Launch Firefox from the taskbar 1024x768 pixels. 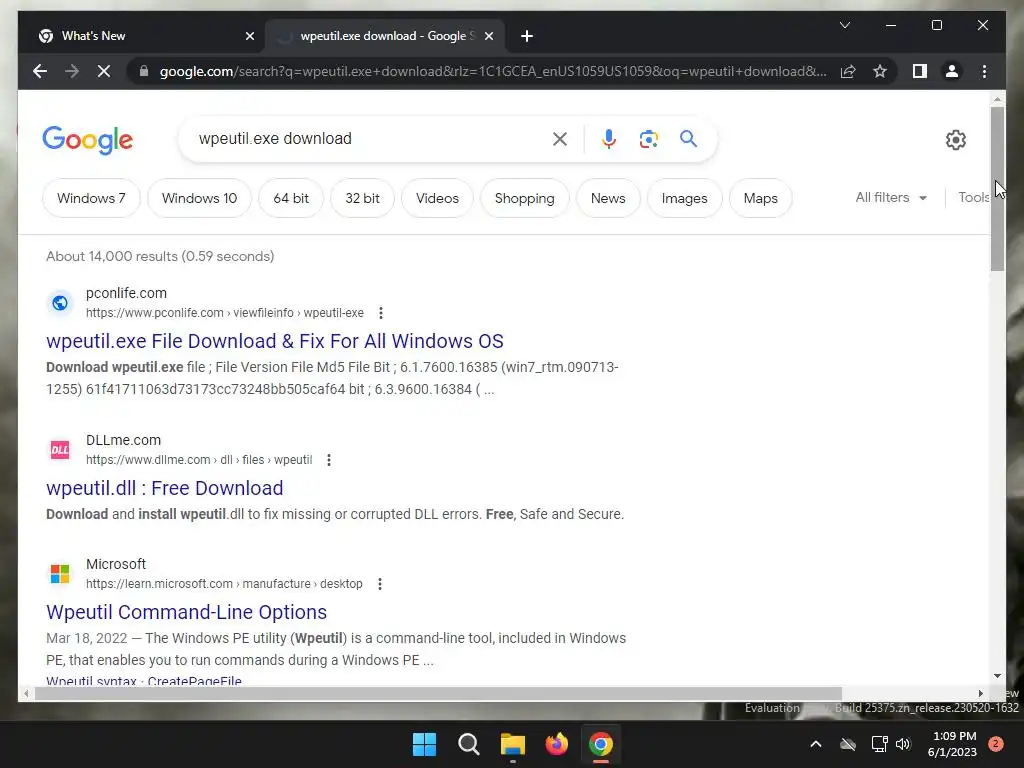[x=556, y=744]
